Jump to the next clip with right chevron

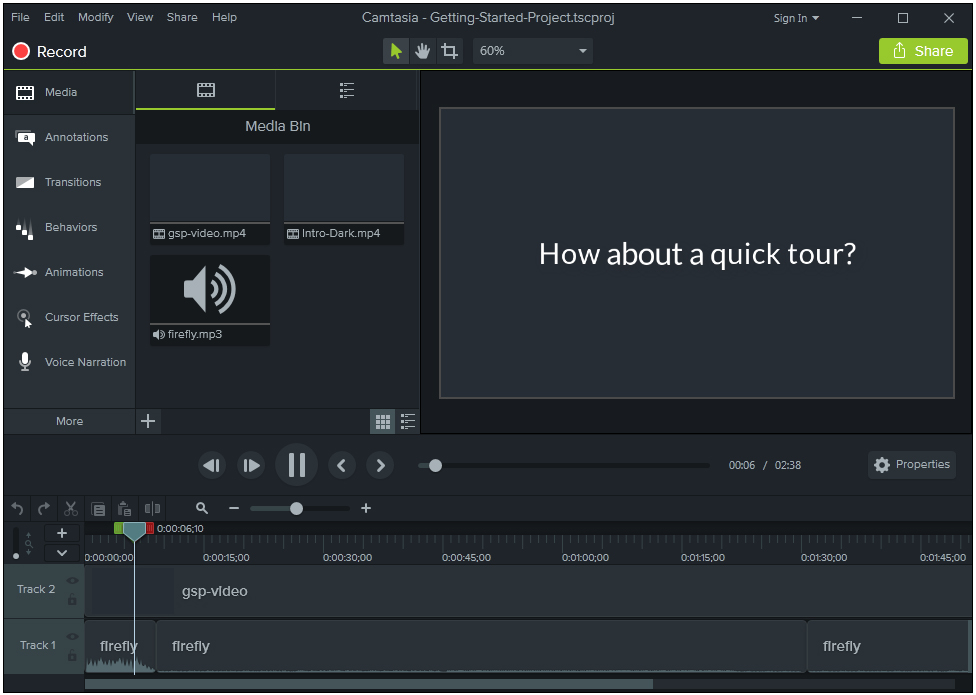point(380,465)
